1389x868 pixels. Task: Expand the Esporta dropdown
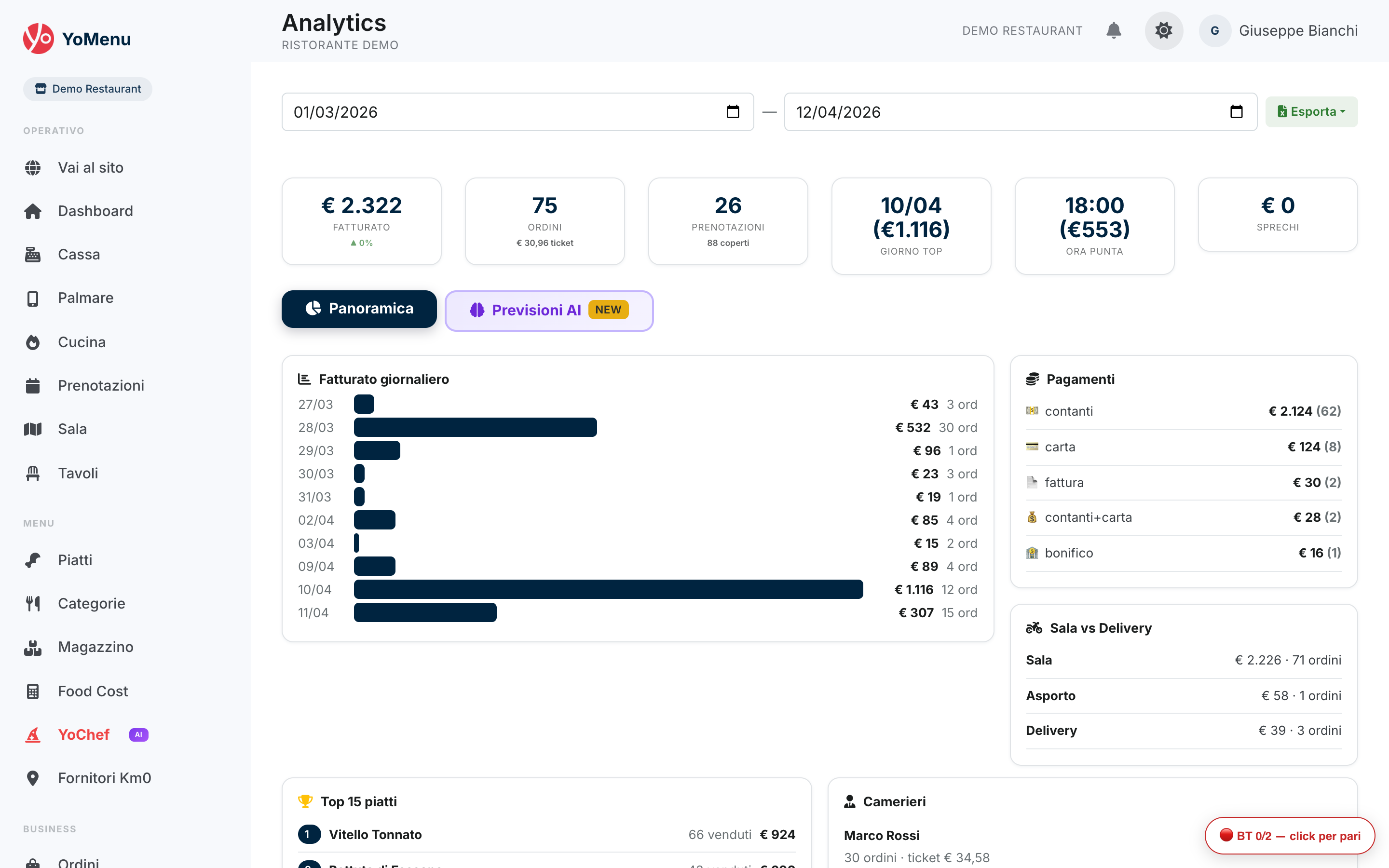[1311, 111]
